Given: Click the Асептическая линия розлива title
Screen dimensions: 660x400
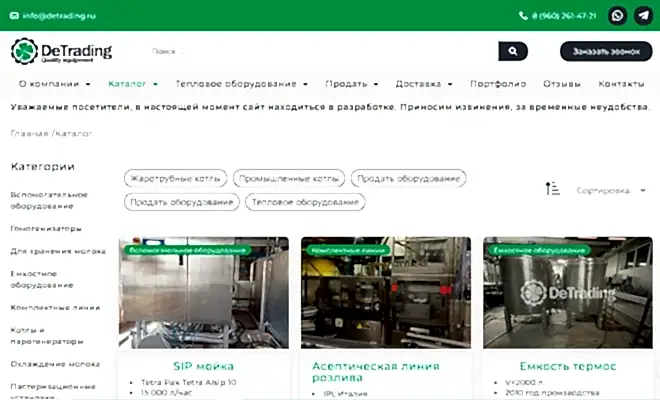Looking at the screenshot, I should [x=375, y=372].
